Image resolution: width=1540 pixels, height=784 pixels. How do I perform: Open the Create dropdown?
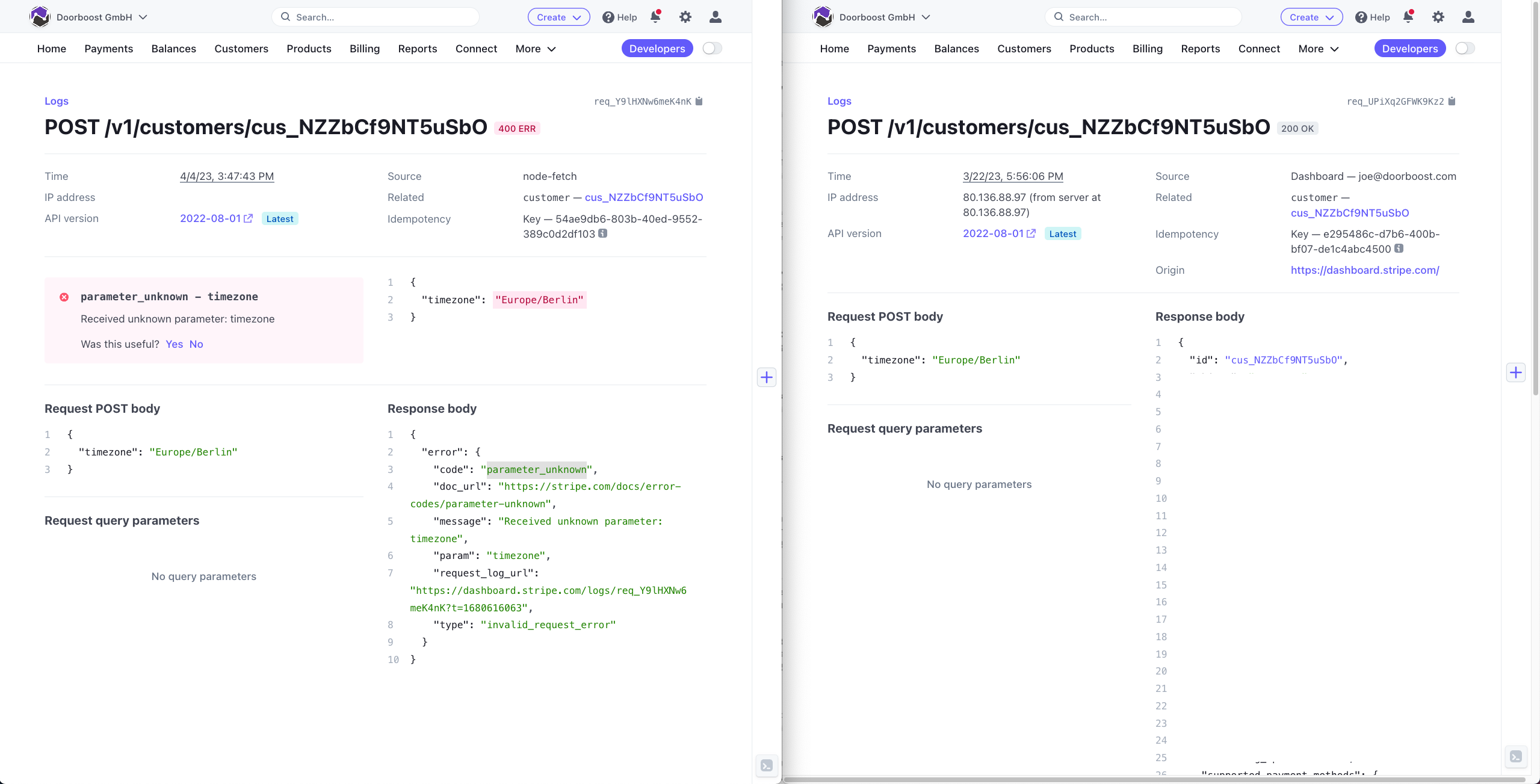(558, 16)
